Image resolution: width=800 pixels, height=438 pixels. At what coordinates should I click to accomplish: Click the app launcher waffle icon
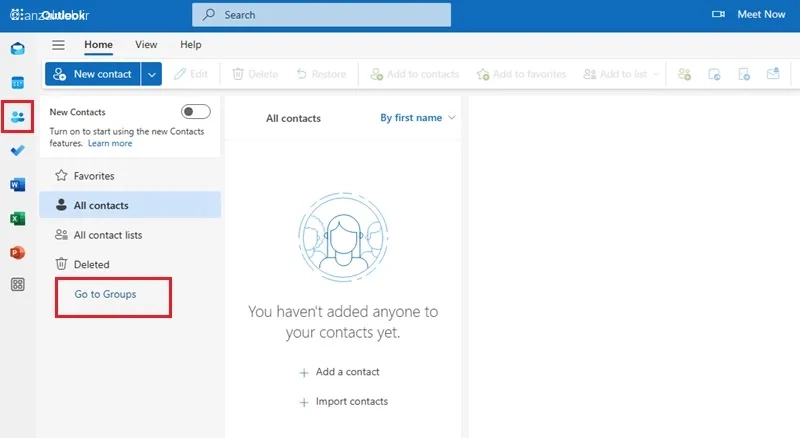[x=16, y=15]
